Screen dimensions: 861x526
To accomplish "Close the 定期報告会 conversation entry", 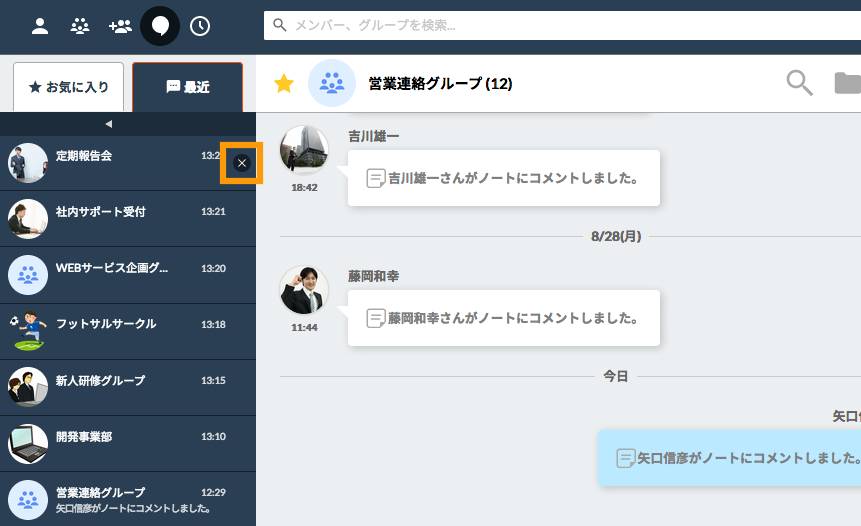I will (x=241, y=163).
